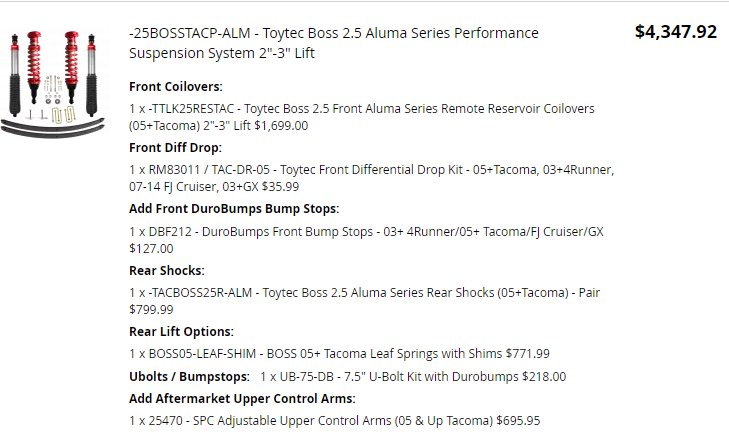This screenshot has width=729, height=438.
Task: Open the Toytec Boss 2.5 Aluma Series product title
Action: [x=333, y=43]
